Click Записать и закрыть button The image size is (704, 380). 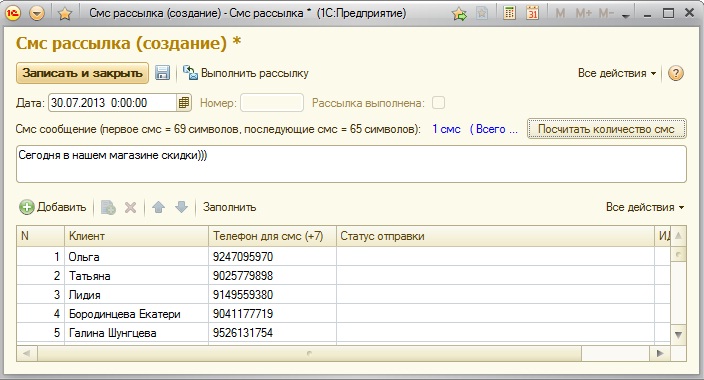[x=82, y=73]
